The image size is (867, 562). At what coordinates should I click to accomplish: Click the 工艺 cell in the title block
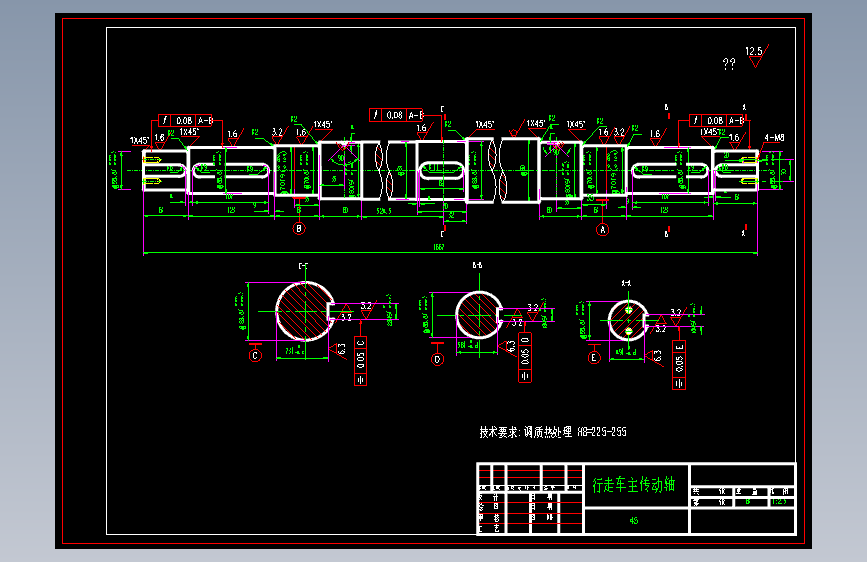click(490, 528)
